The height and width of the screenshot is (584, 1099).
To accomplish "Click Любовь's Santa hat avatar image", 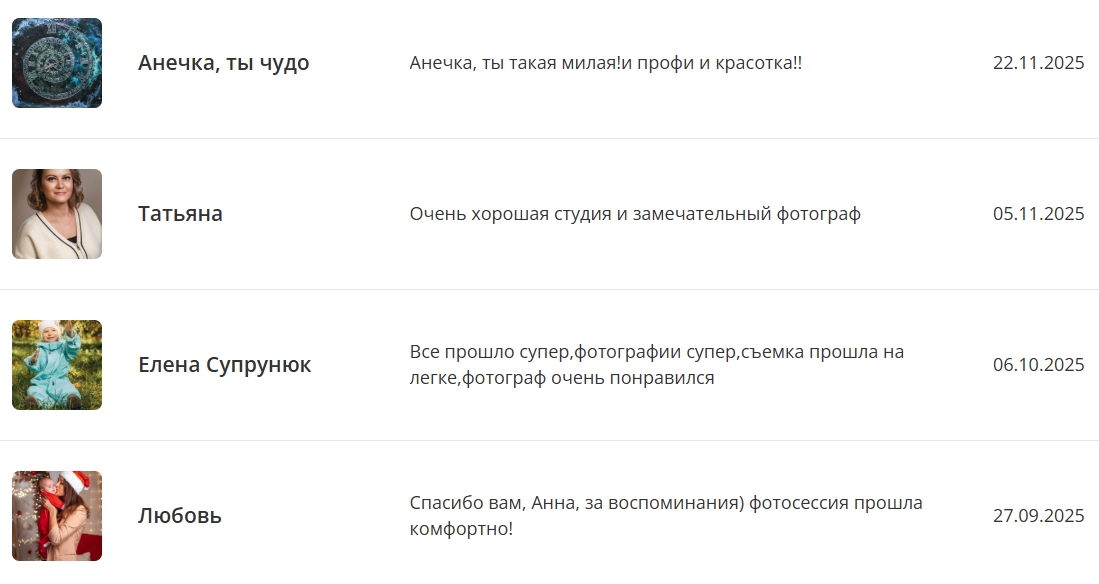I will point(57,516).
